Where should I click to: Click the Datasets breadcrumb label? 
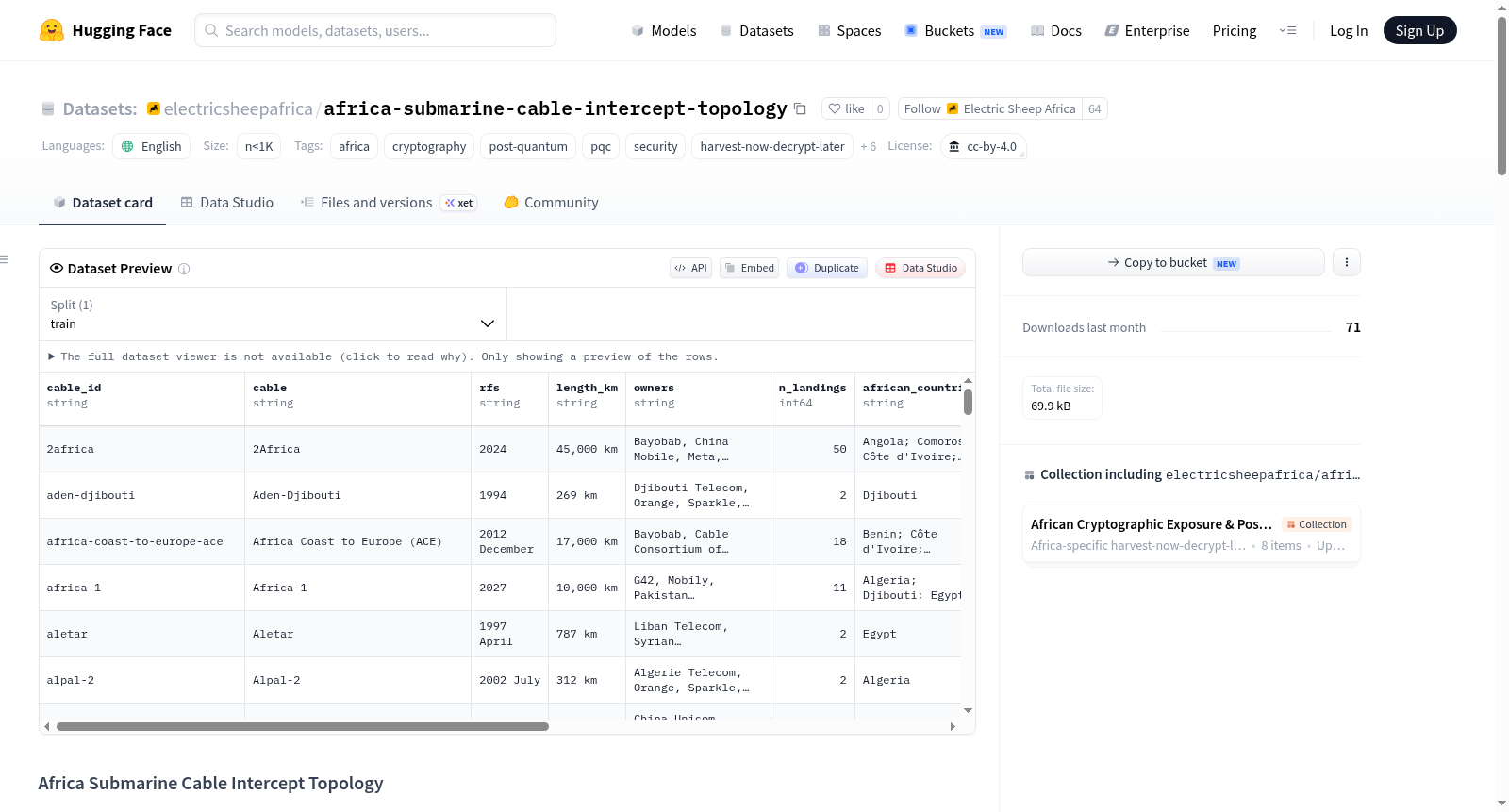point(100,108)
